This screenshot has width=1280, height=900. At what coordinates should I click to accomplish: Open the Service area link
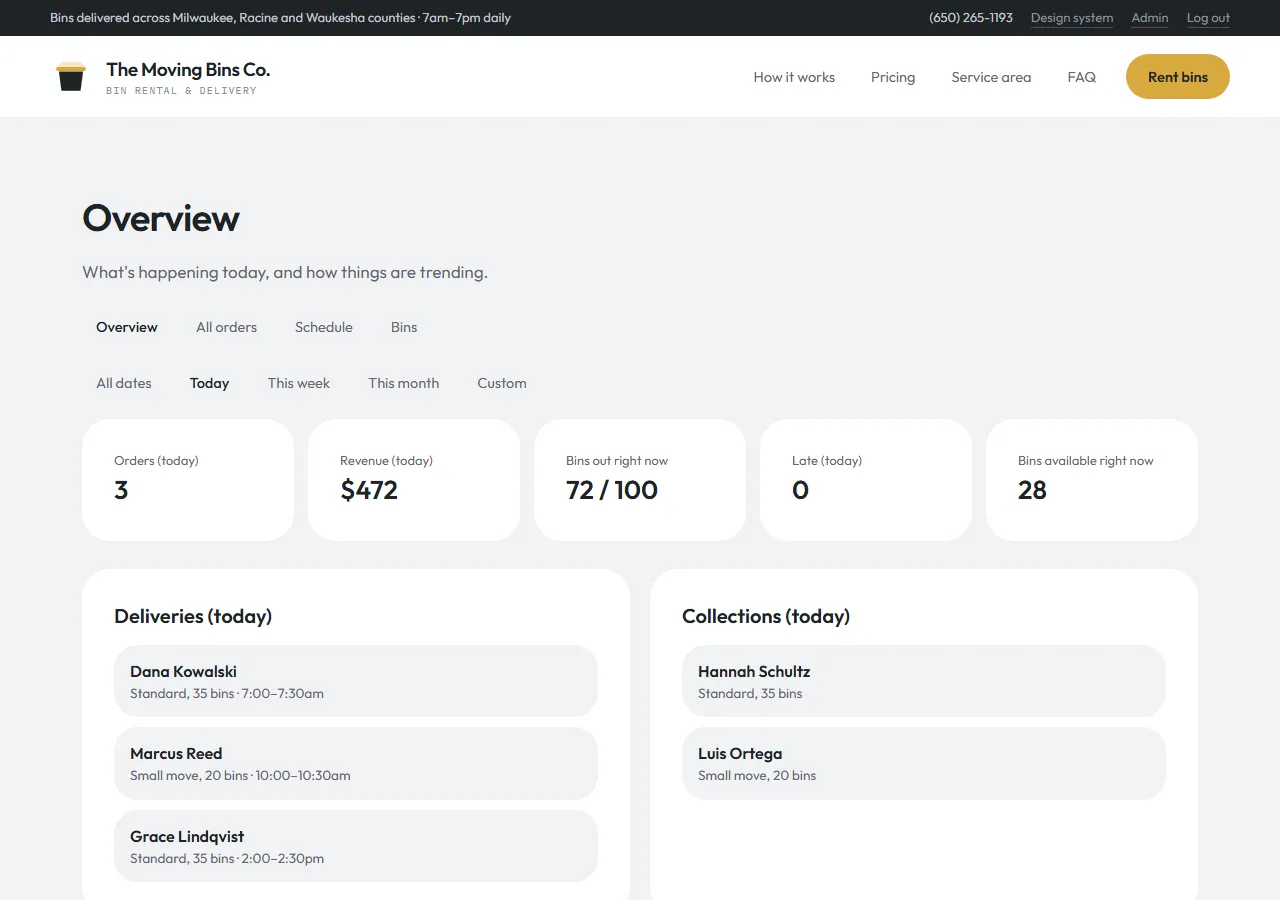tap(991, 77)
